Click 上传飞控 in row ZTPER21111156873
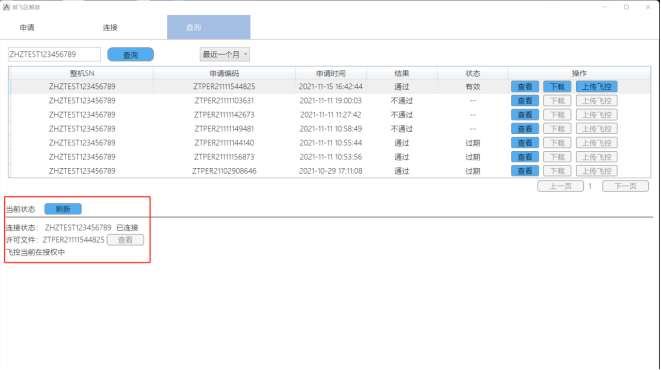 click(x=597, y=157)
